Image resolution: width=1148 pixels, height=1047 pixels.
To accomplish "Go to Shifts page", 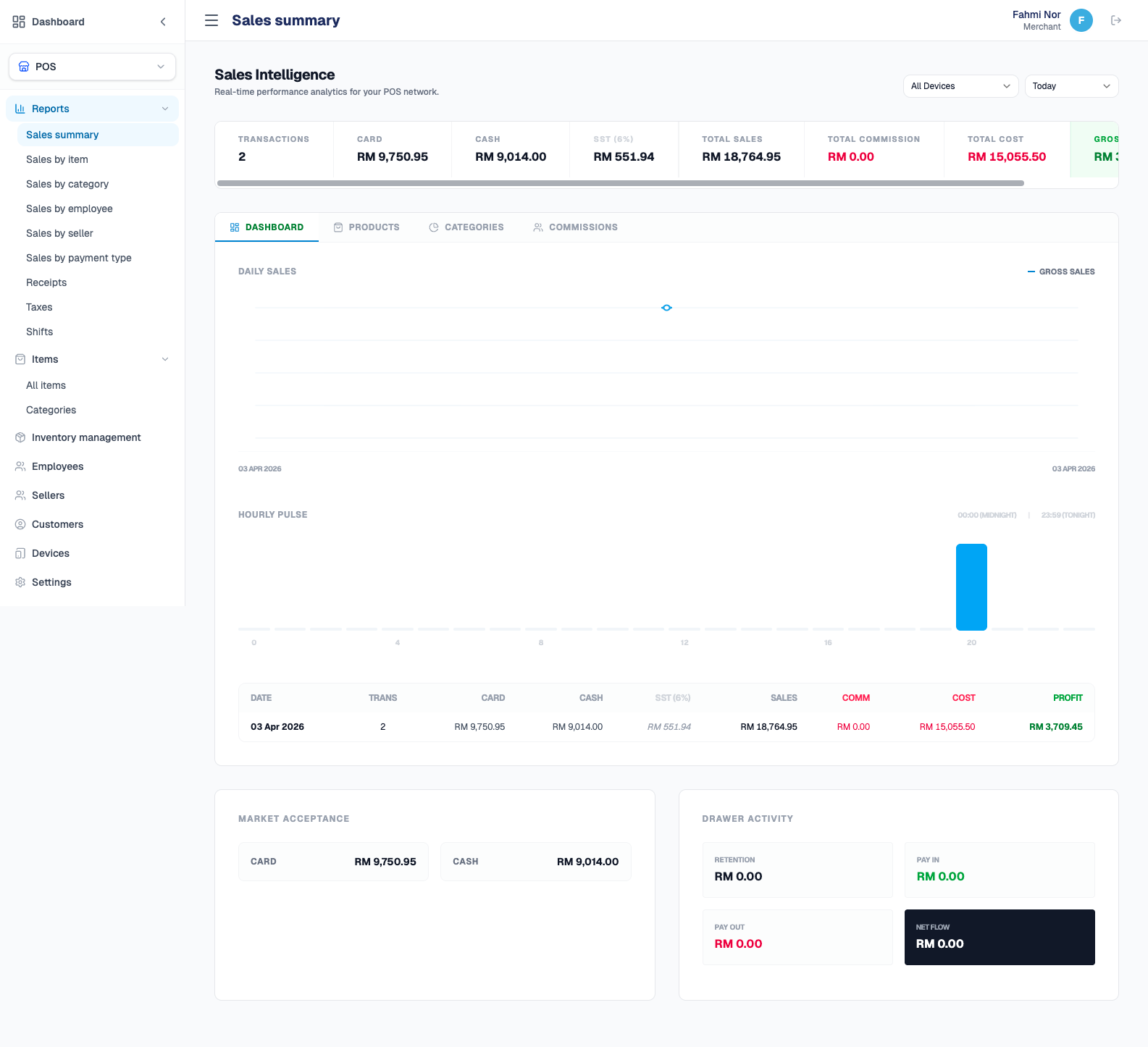I will [98, 332].
